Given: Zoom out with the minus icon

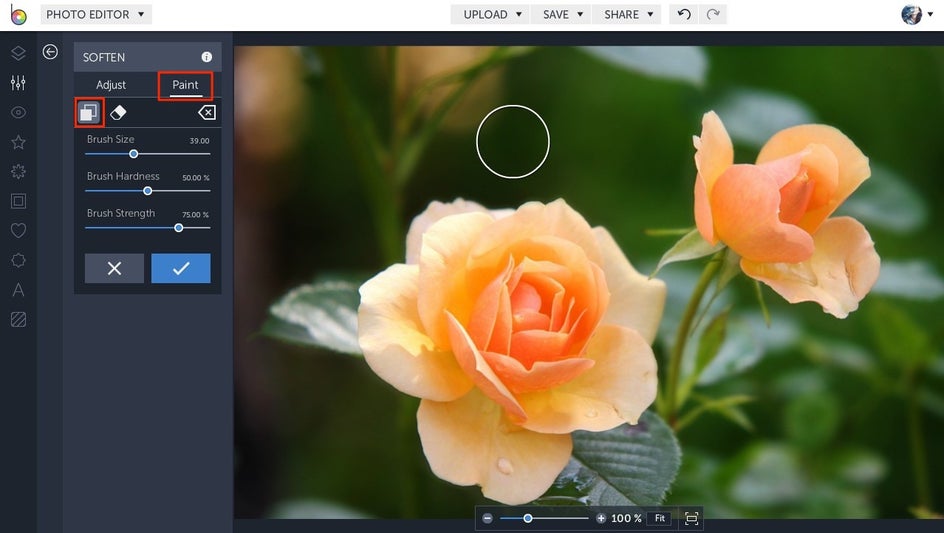Looking at the screenshot, I should pos(488,519).
